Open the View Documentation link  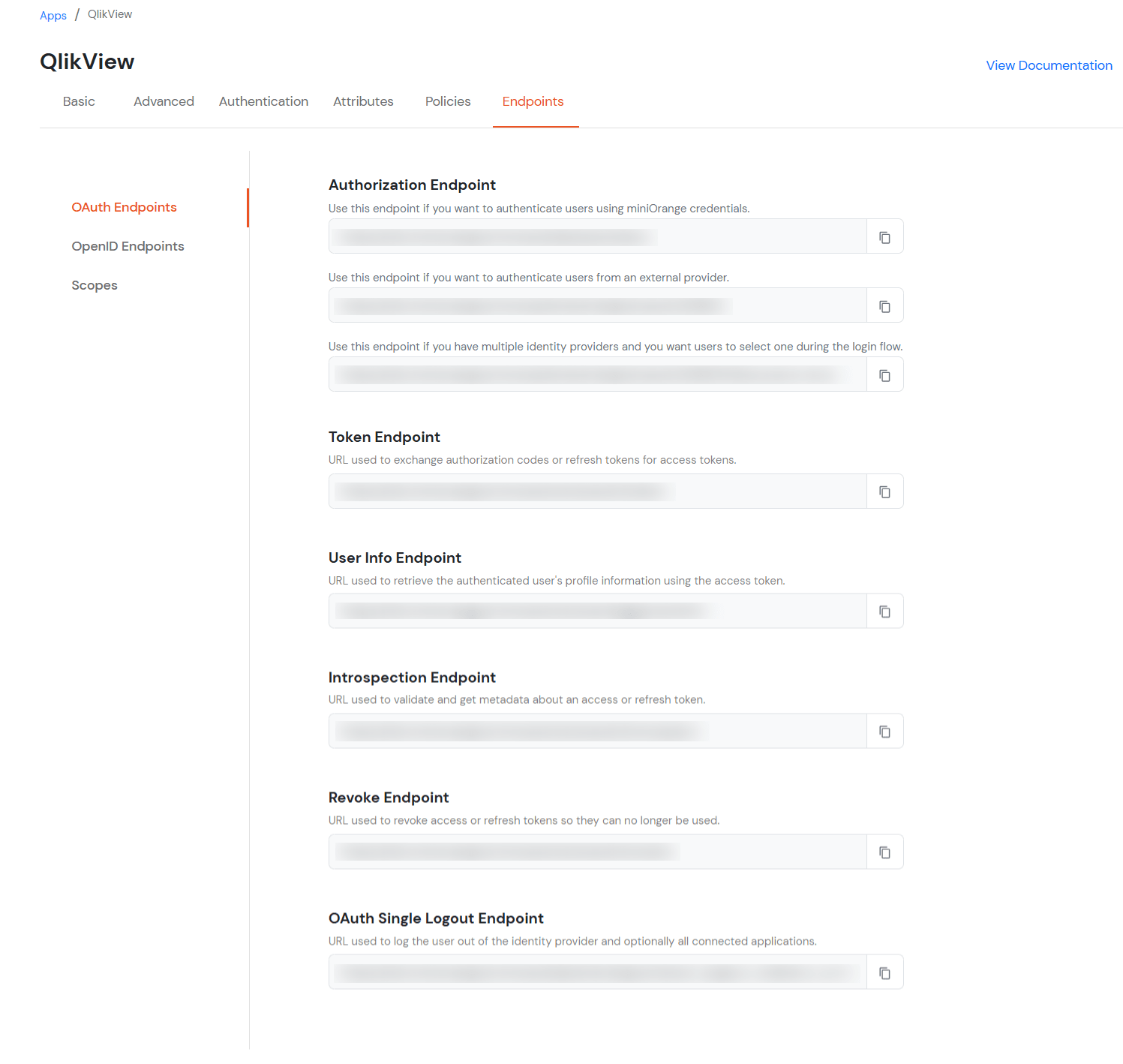1049,65
